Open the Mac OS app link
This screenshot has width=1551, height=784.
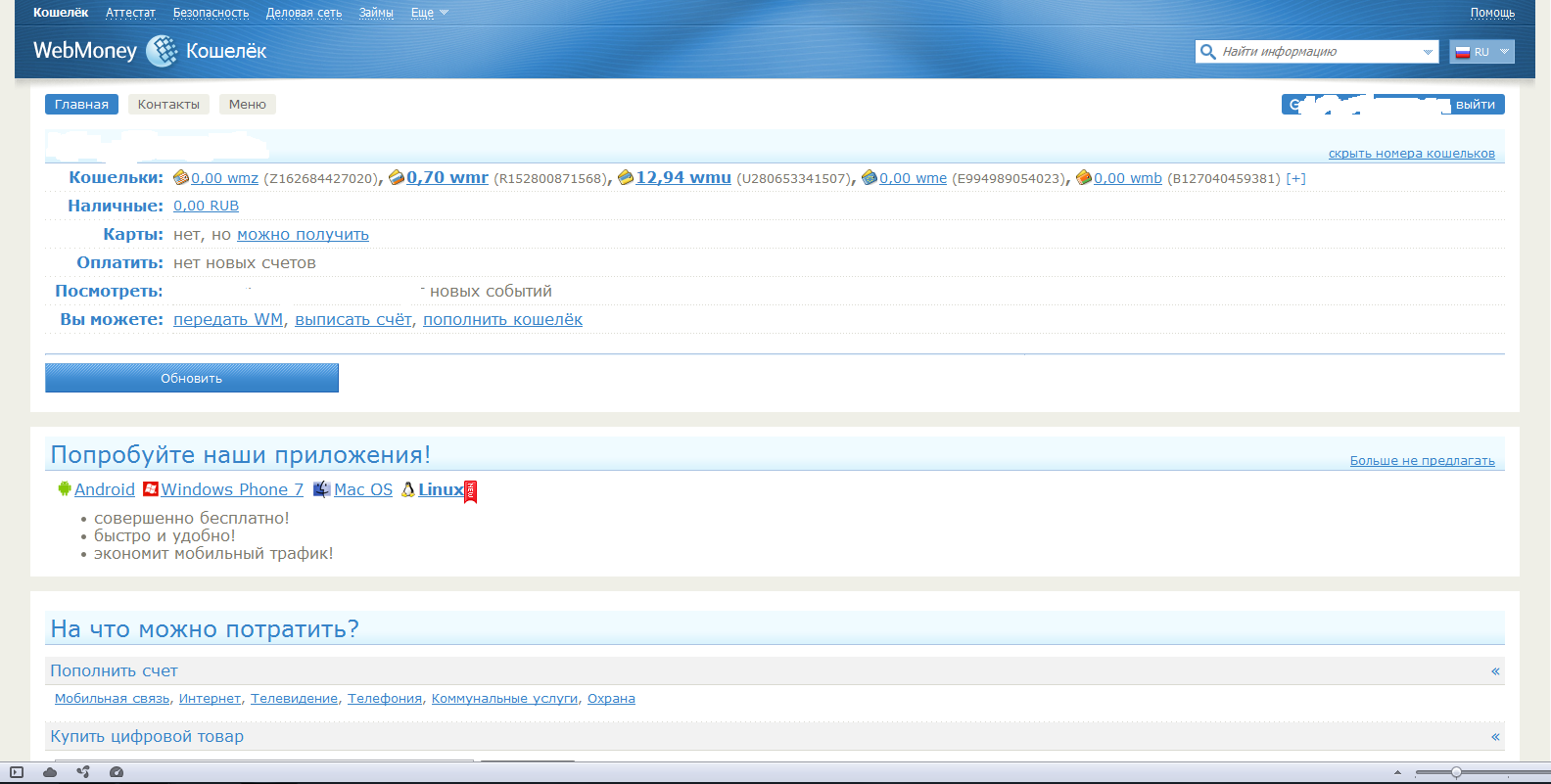(363, 489)
